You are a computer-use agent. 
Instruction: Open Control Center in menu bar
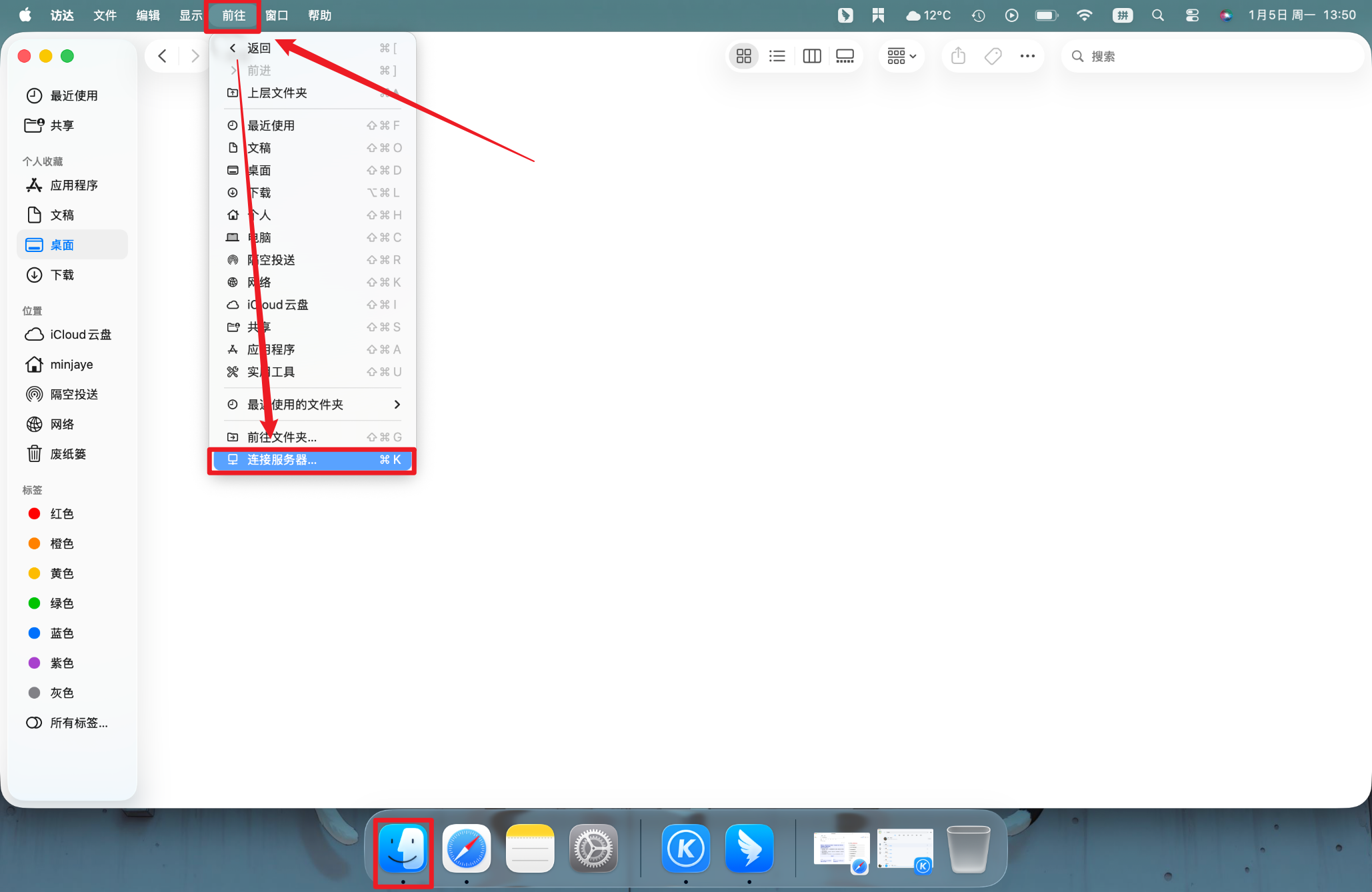pos(1192,15)
